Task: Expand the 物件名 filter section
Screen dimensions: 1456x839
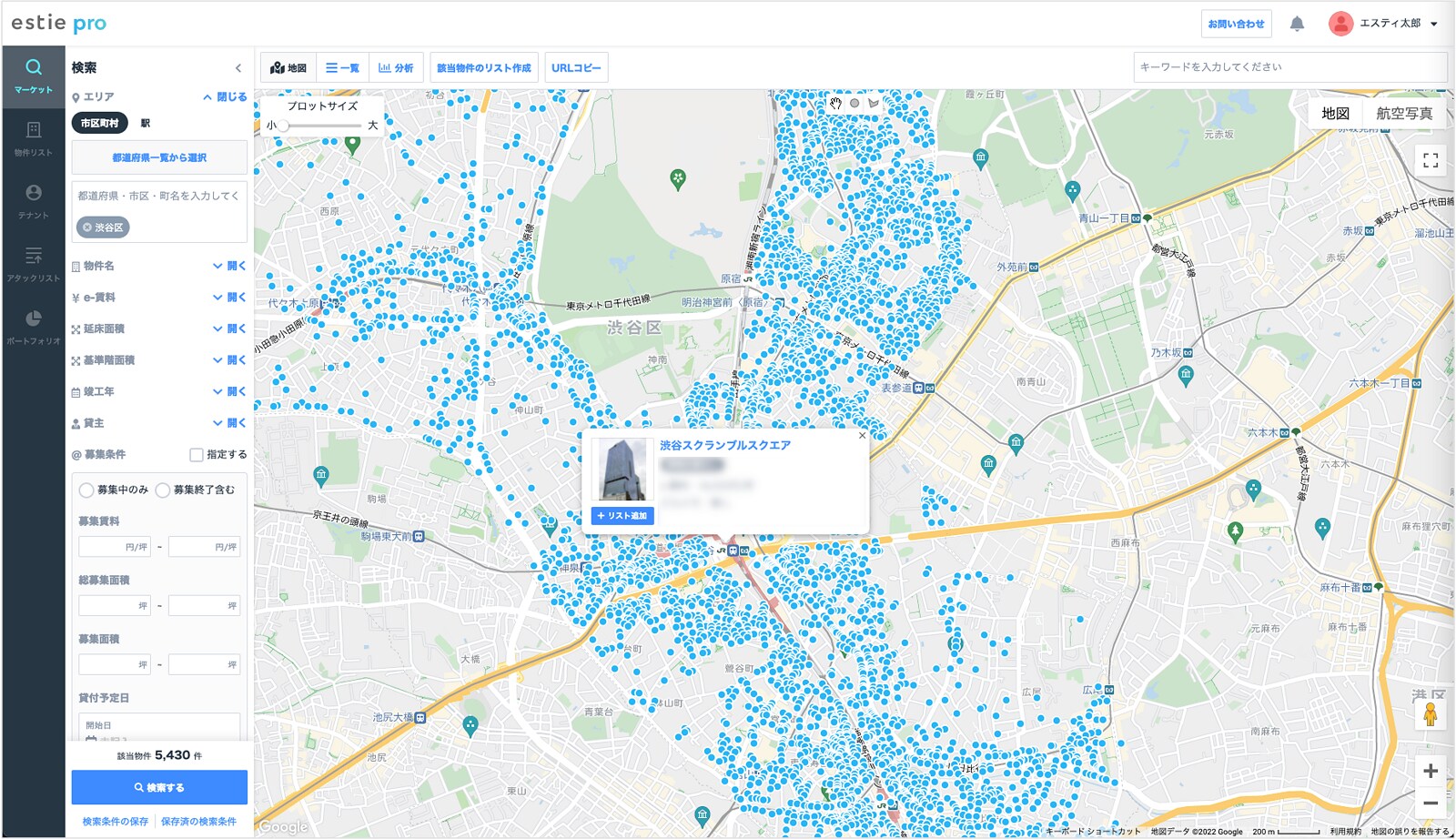Action: [x=229, y=267]
